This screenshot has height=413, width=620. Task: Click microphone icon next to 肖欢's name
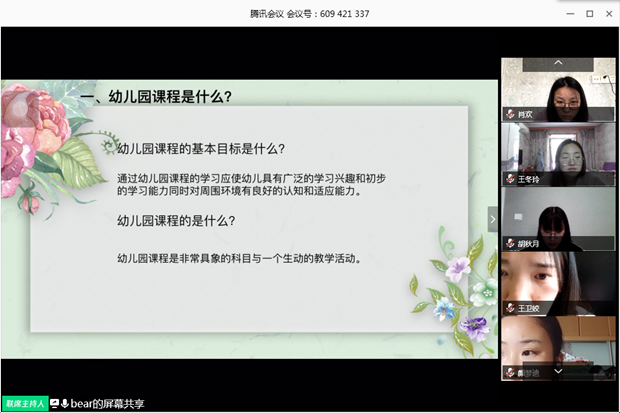pyautogui.click(x=511, y=115)
